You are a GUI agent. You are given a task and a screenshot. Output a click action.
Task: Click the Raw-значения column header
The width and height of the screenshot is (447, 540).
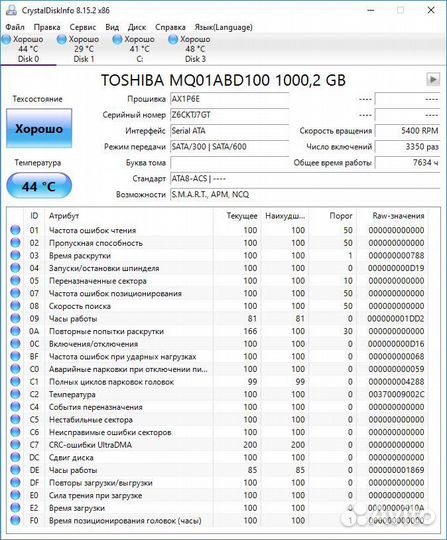pos(393,216)
